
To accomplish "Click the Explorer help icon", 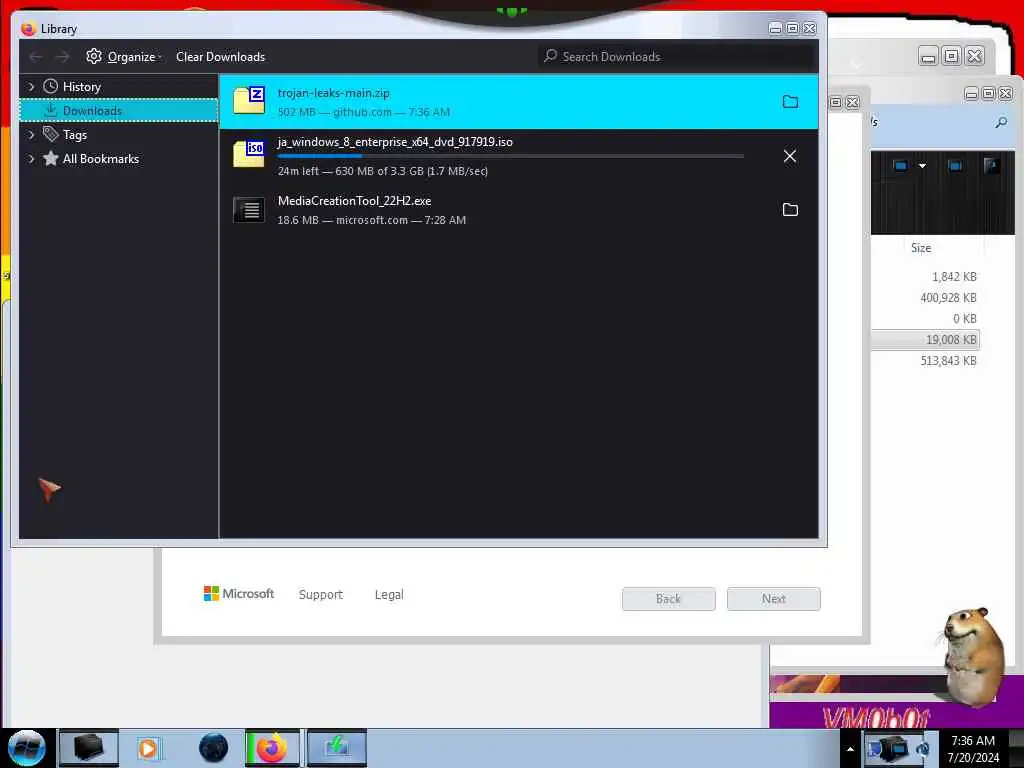I will (991, 166).
